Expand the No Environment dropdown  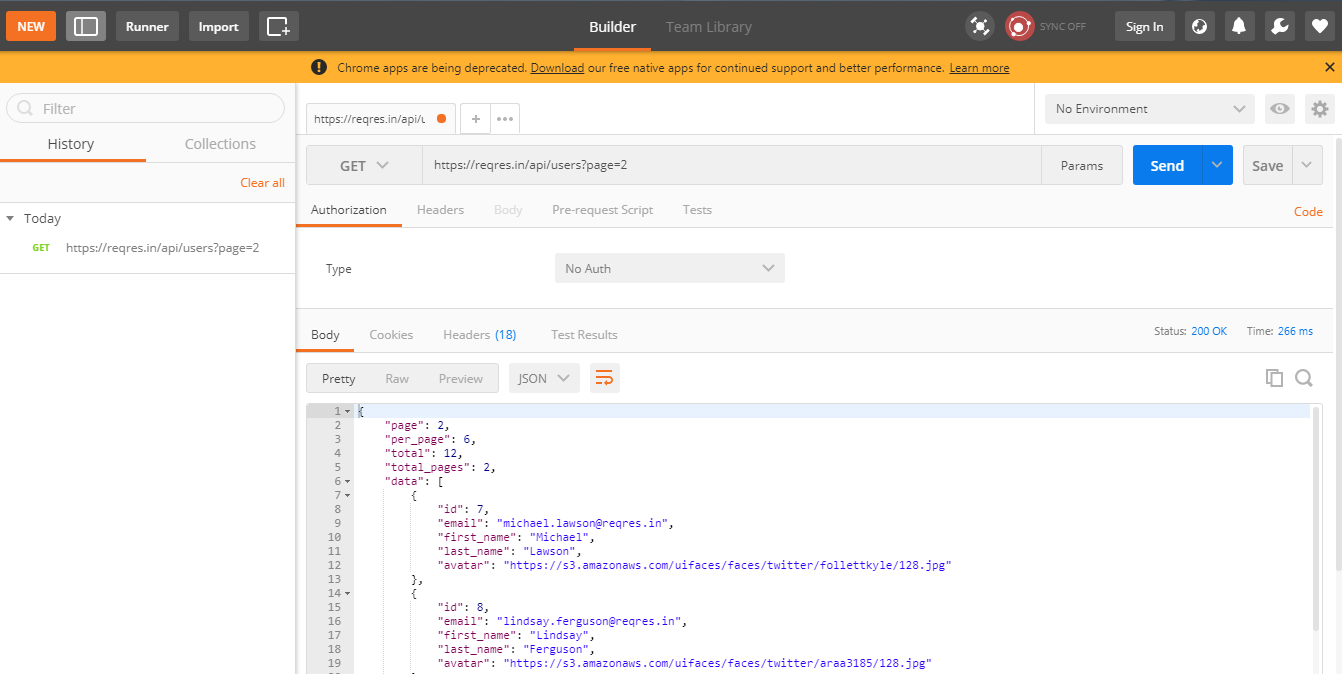pos(1149,109)
